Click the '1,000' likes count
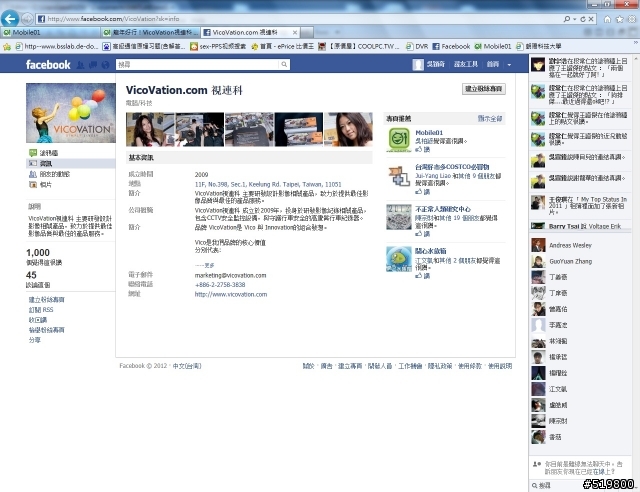Image resolution: width=640 pixels, height=492 pixels. click(38, 253)
